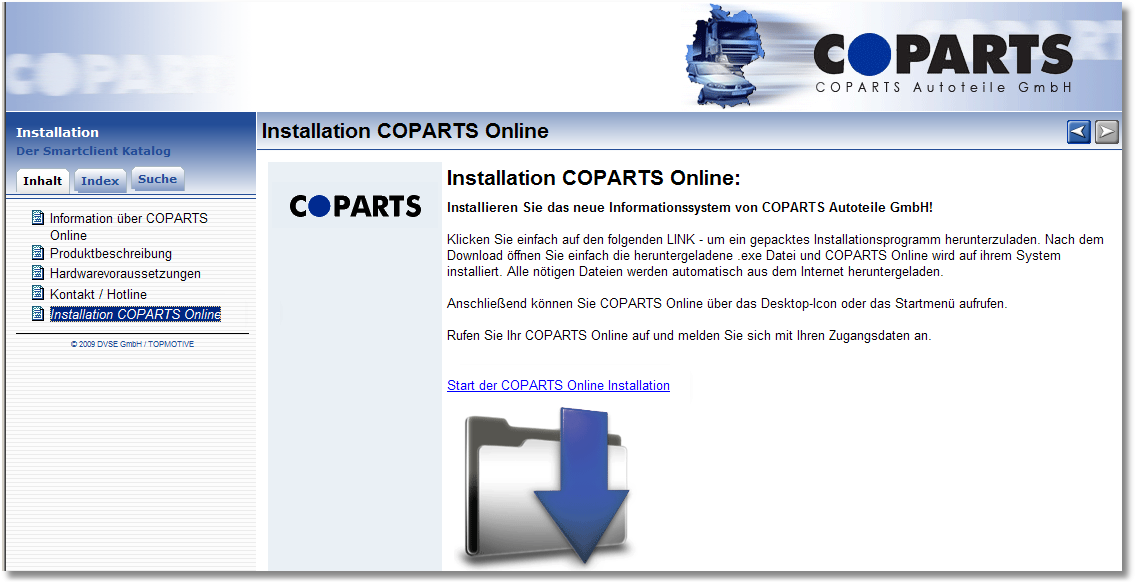Viewport: 1136px width, 585px height.
Task: Switch to the Inhalt tab
Action: click(42, 181)
